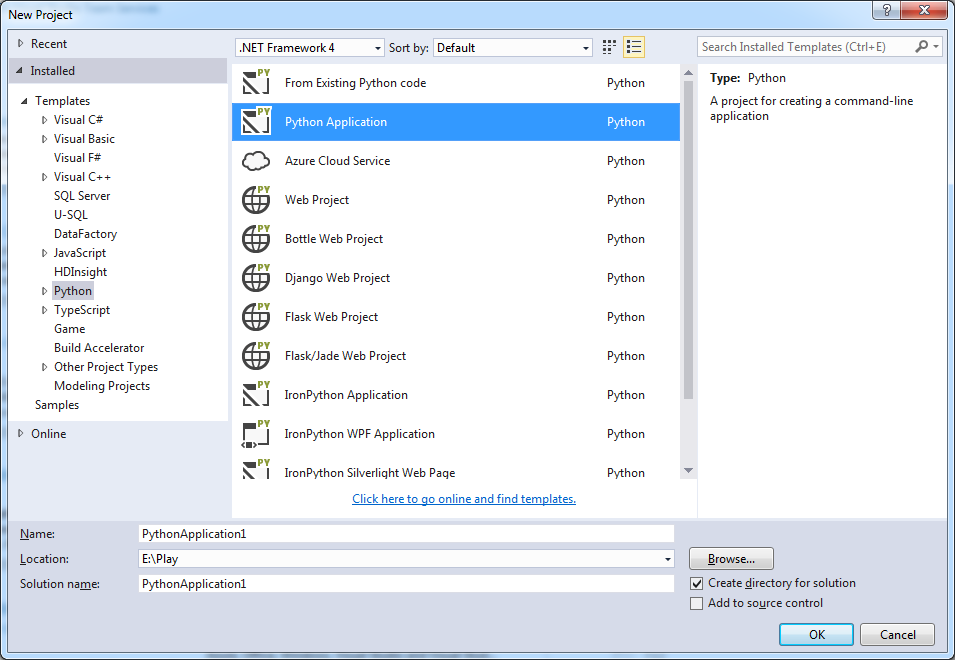Click the Azure Cloud Service cloud icon

pyautogui.click(x=256, y=161)
